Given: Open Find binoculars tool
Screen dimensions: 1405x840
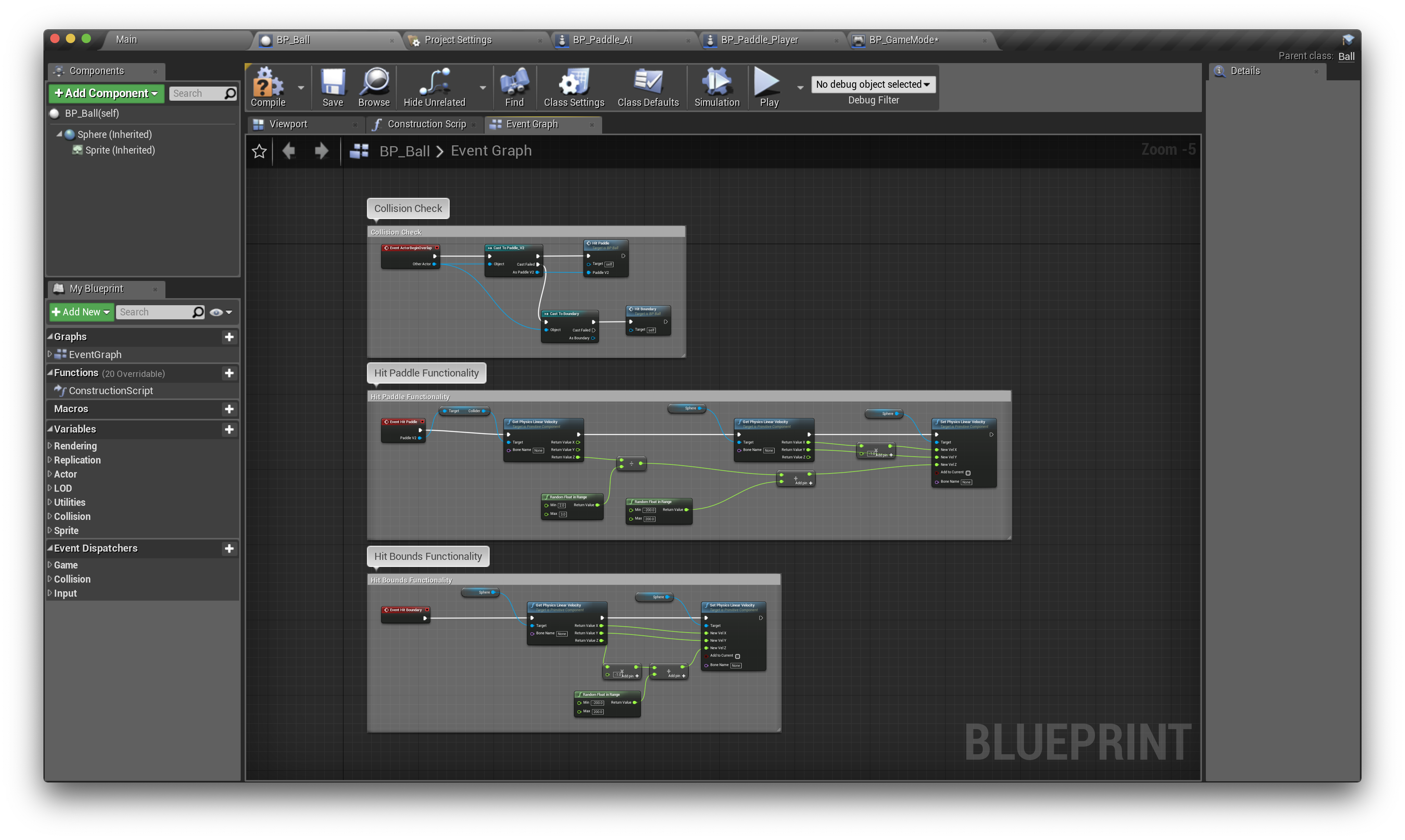Looking at the screenshot, I should (x=514, y=83).
